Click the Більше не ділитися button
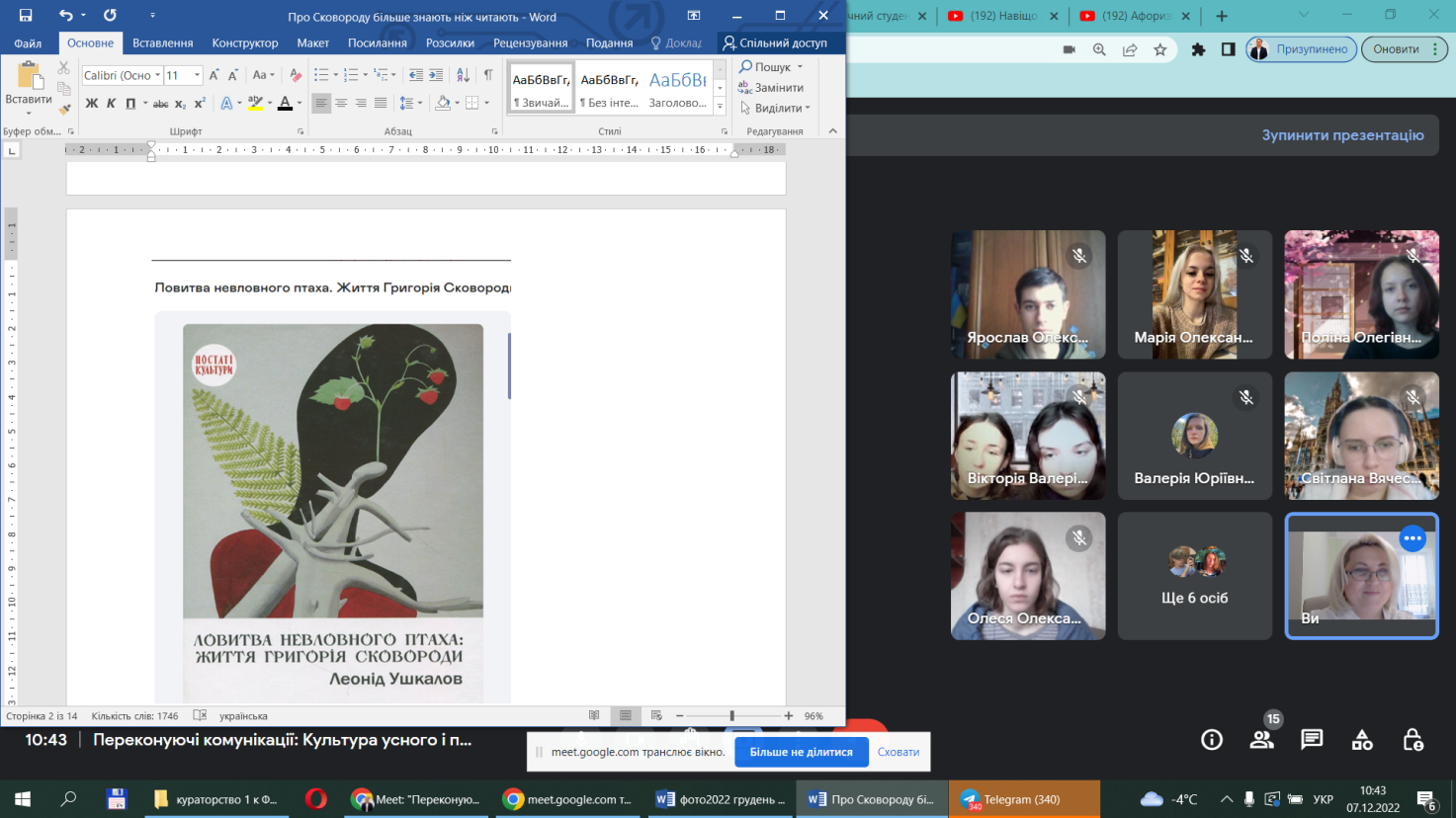The image size is (1456, 818). point(801,752)
